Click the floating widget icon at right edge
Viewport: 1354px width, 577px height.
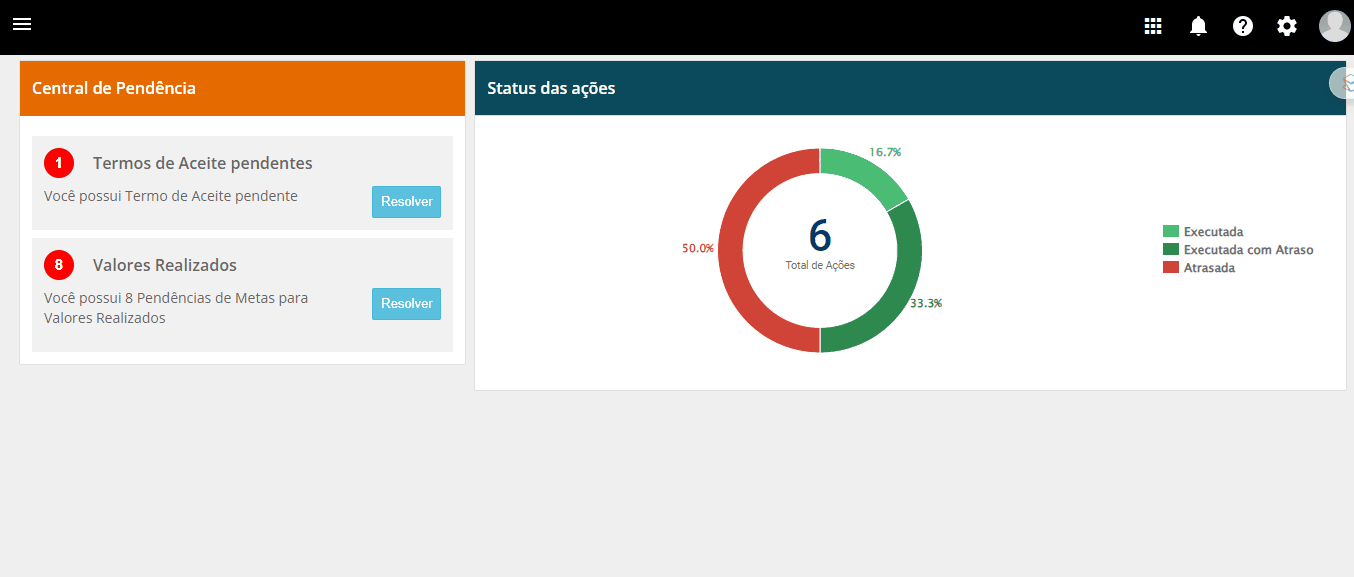coord(1342,83)
